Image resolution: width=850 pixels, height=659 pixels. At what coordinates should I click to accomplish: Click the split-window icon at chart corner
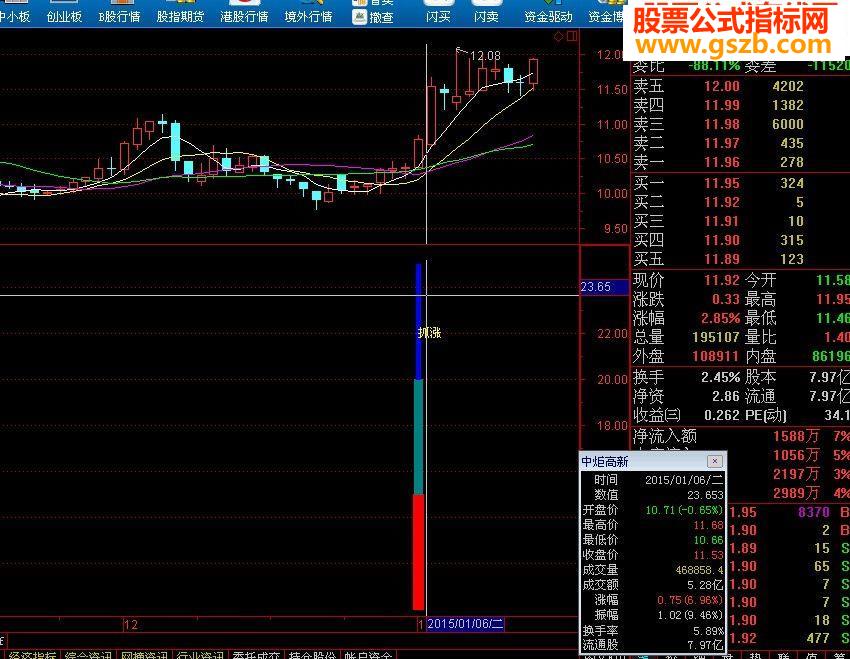point(572,36)
